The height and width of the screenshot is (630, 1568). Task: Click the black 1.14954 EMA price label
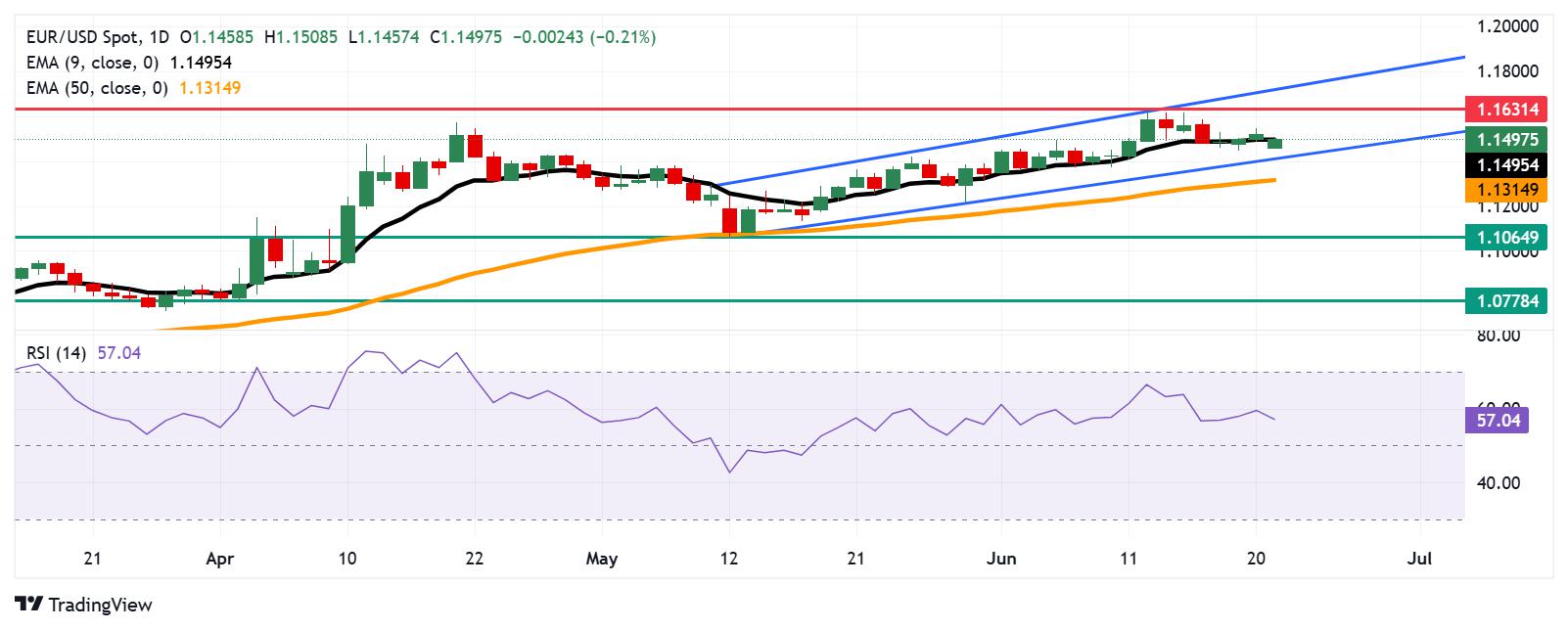(1506, 164)
